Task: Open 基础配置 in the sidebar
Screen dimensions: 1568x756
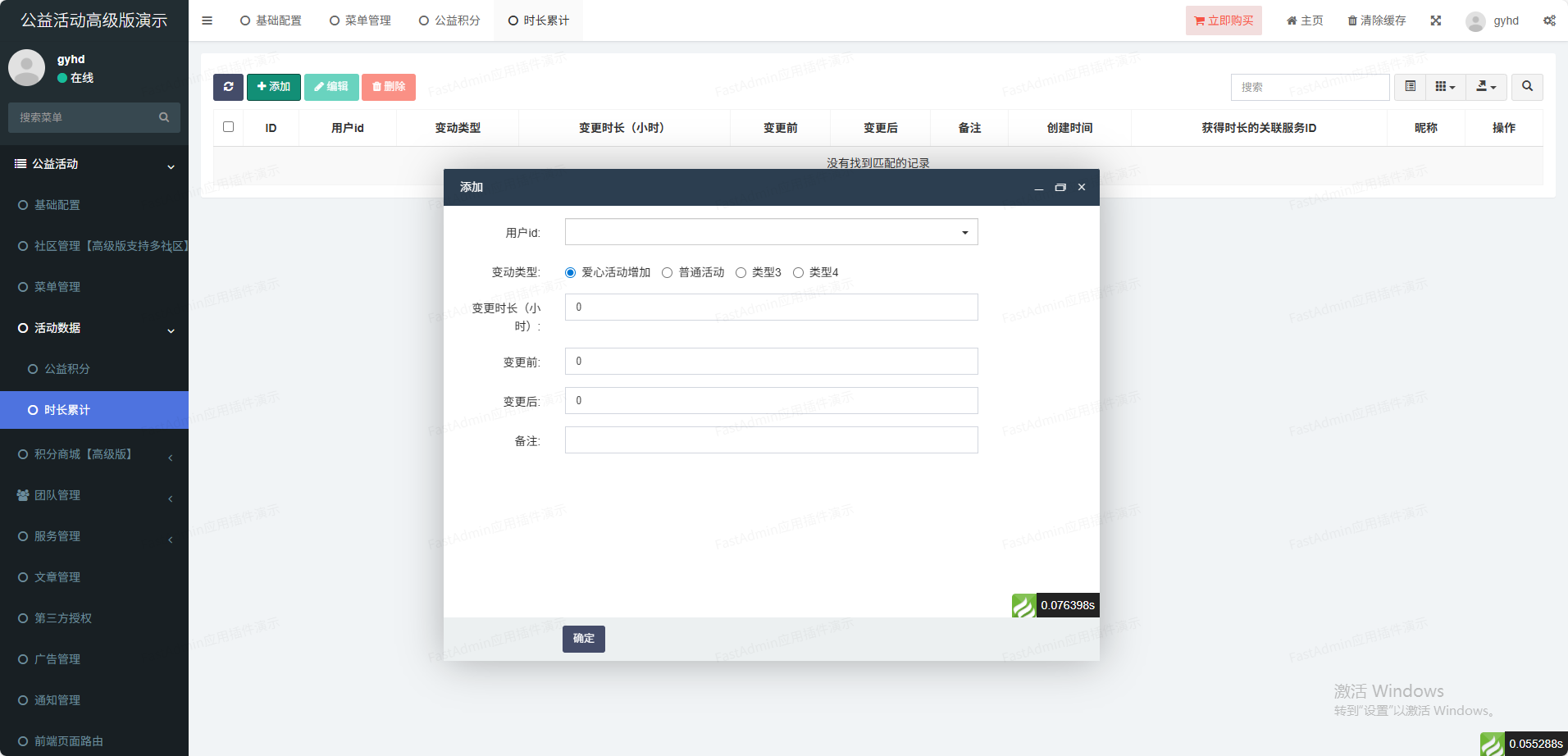Action: [x=57, y=205]
